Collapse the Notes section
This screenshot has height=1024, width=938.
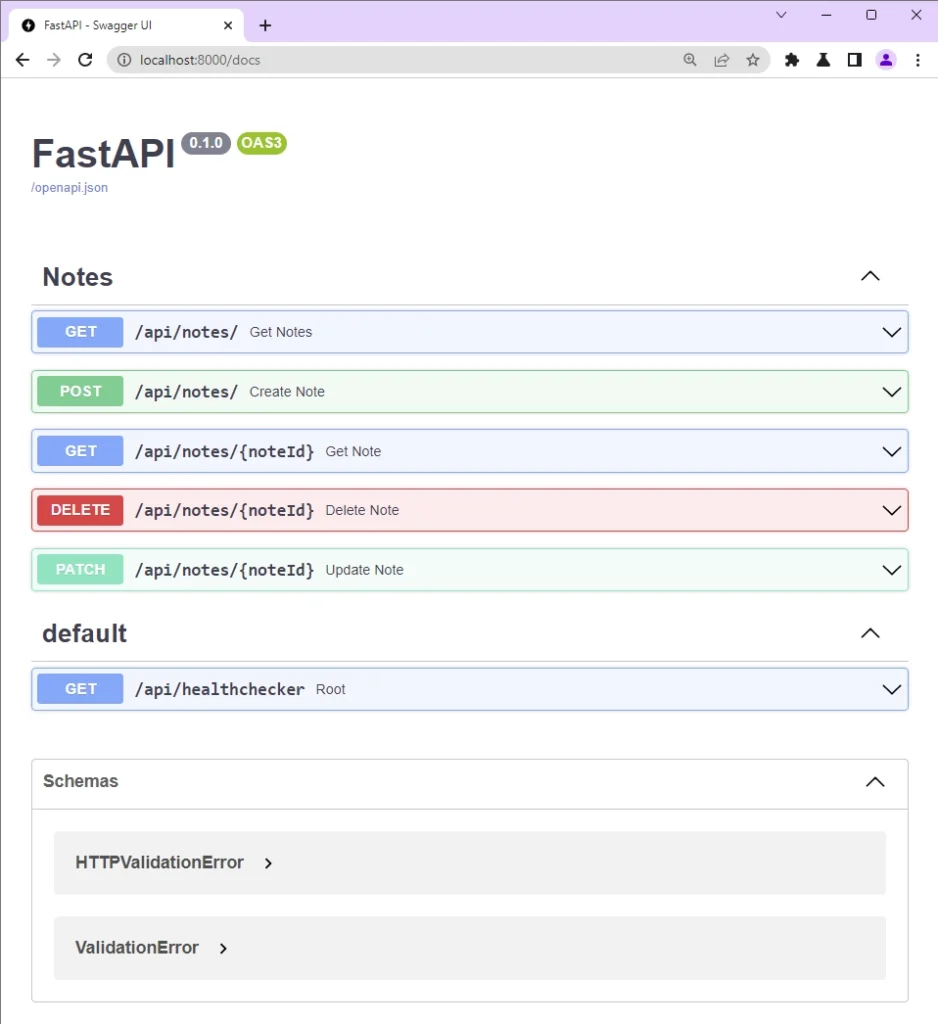coord(870,276)
